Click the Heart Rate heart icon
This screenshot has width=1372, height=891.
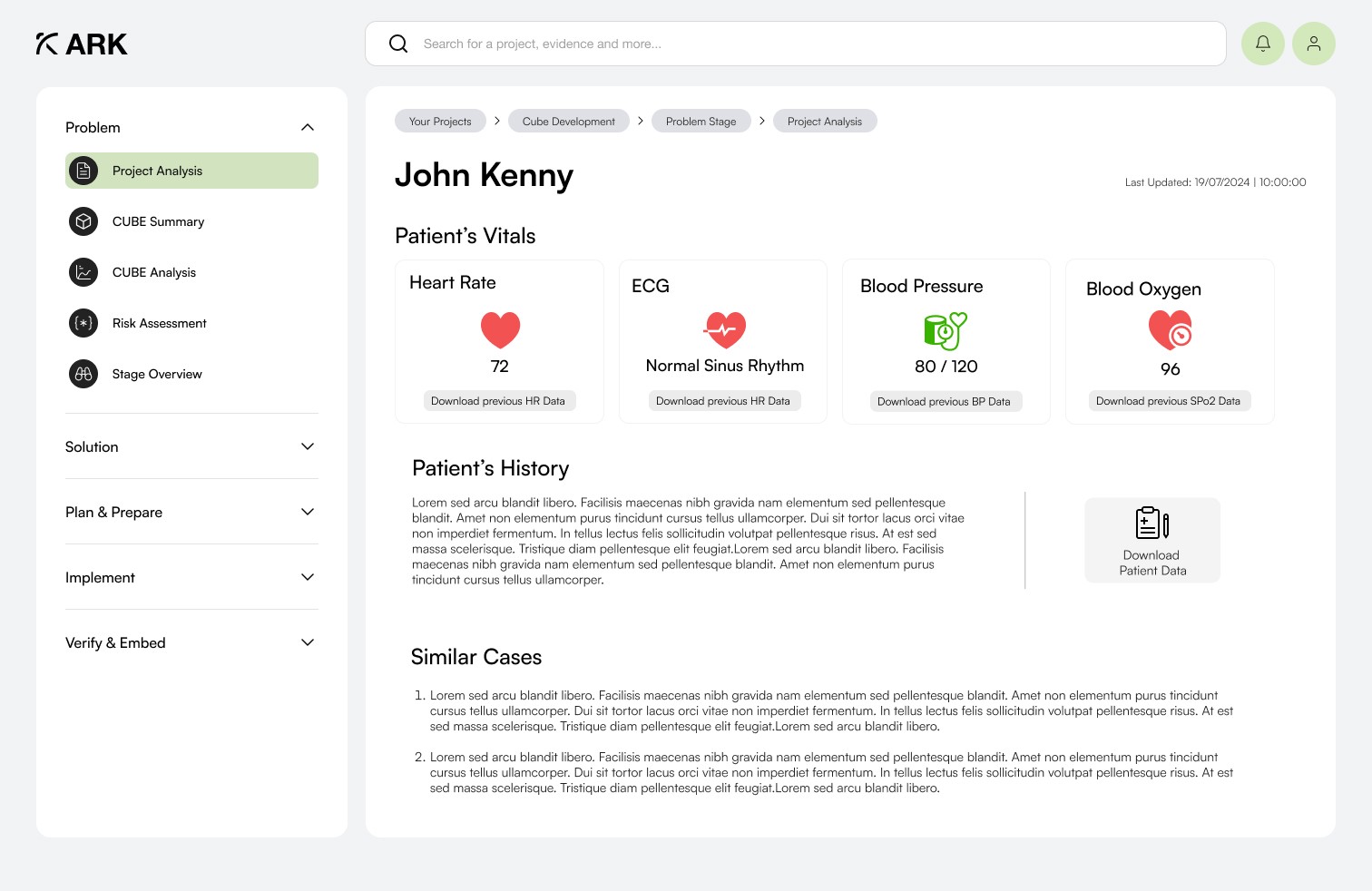[x=500, y=329]
